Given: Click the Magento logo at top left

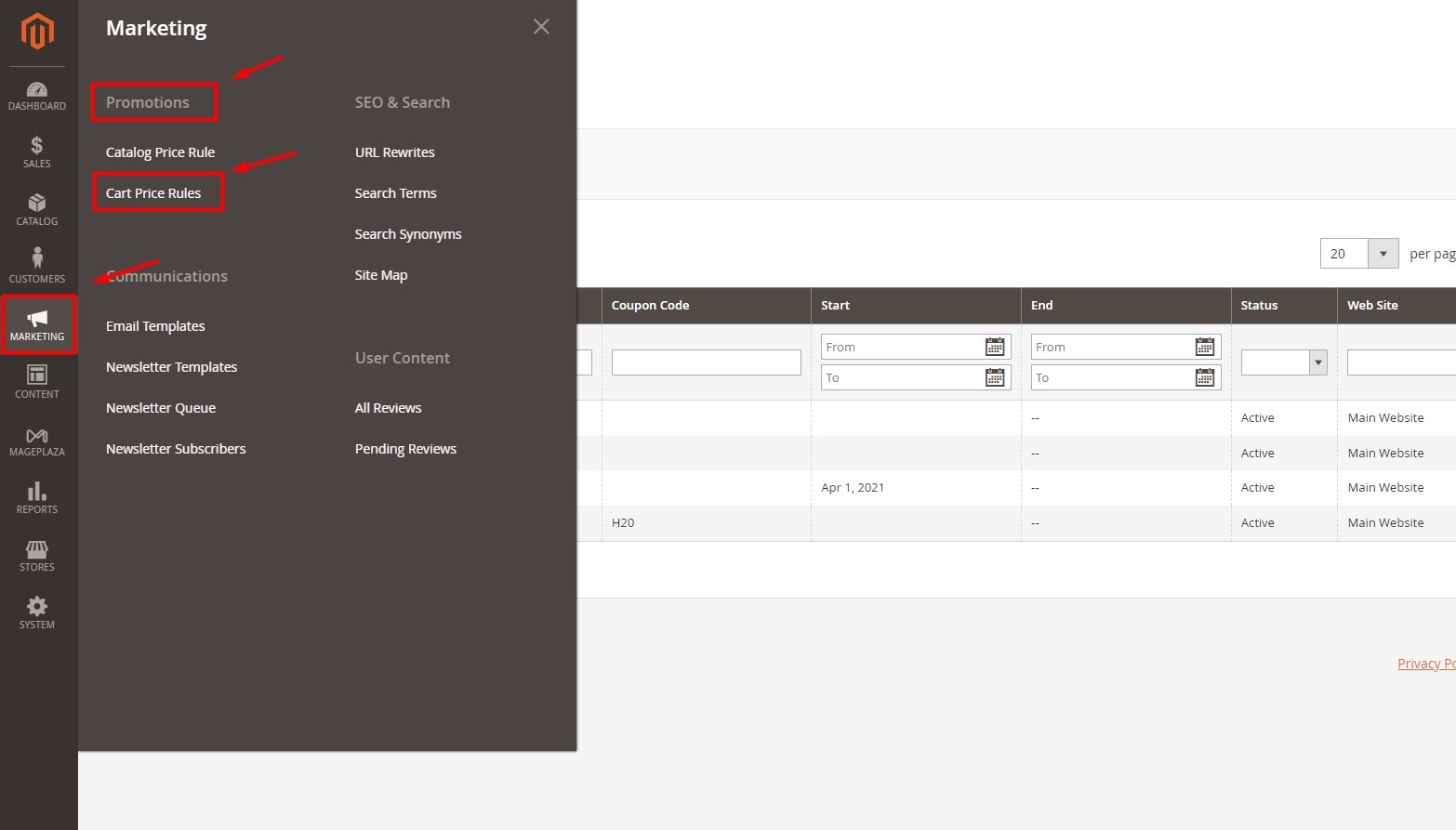Looking at the screenshot, I should click(x=37, y=31).
